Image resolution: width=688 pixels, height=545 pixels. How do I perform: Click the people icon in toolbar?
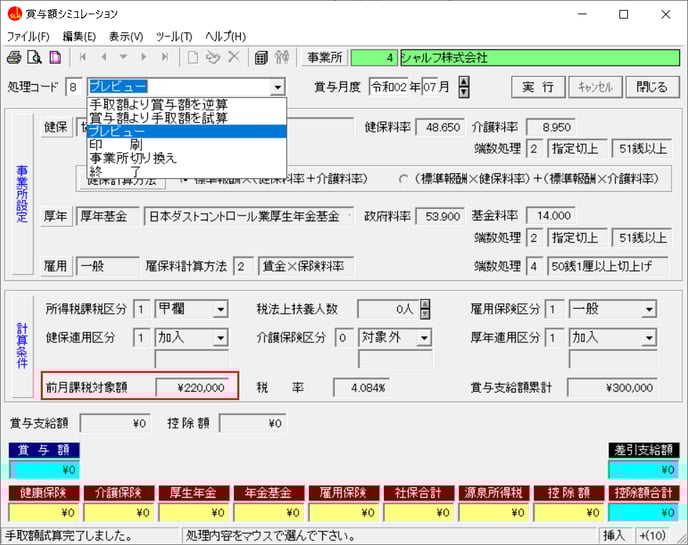point(282,57)
